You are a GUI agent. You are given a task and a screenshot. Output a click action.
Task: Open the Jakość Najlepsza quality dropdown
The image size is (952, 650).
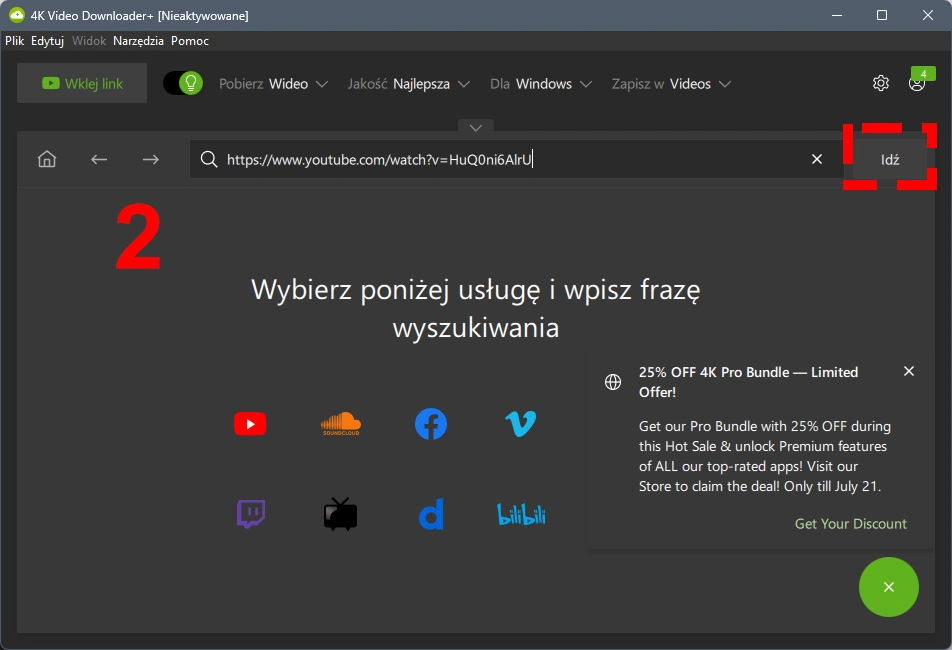click(409, 84)
